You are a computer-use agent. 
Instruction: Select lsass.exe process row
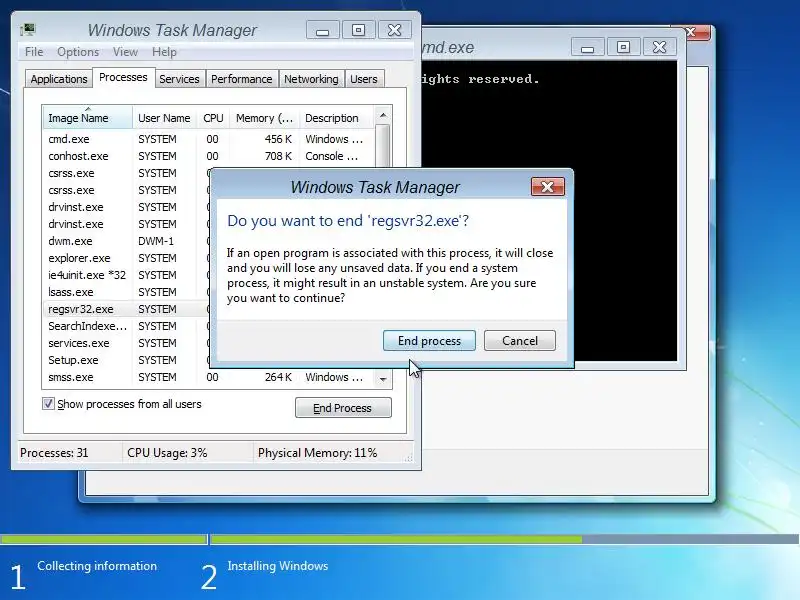pos(127,292)
